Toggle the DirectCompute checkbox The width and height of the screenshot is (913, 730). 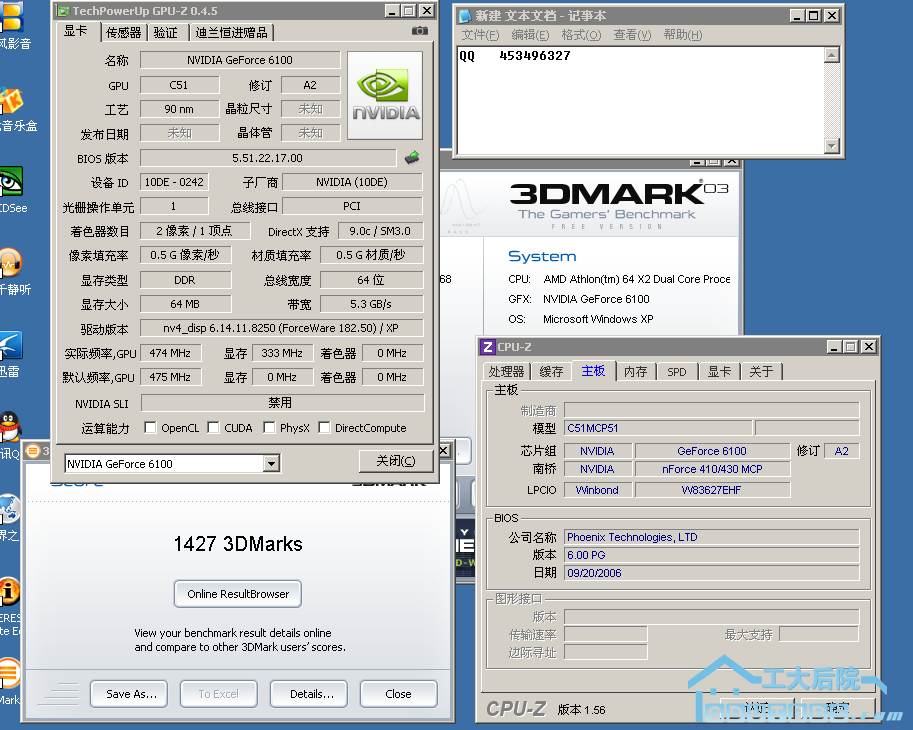(324, 428)
